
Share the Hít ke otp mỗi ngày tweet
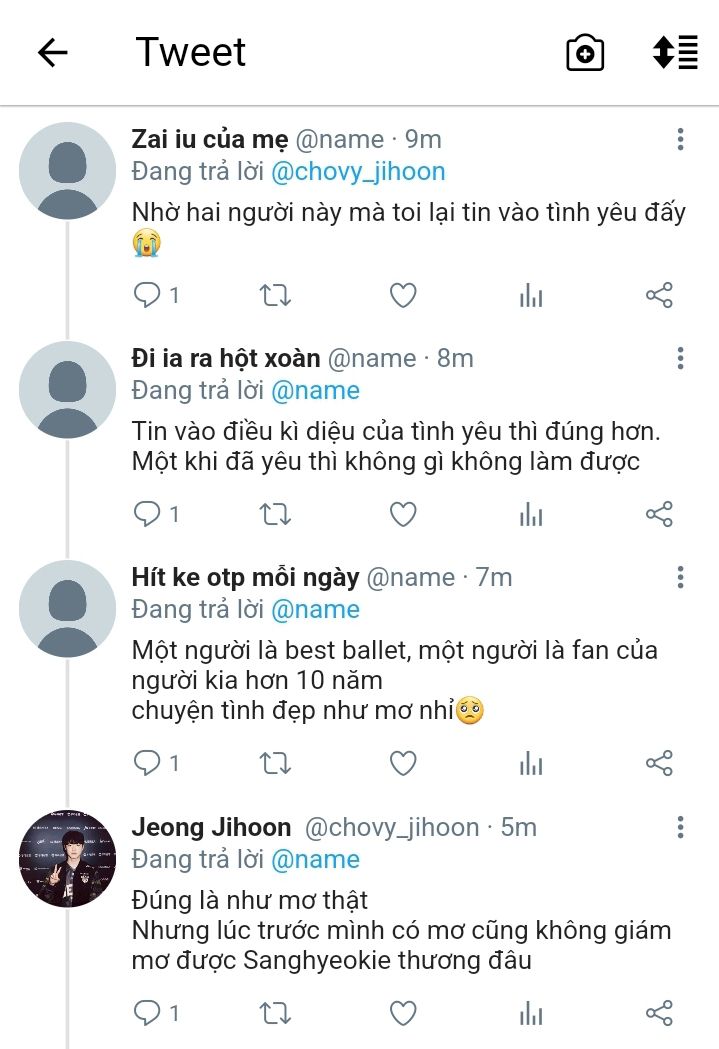(x=659, y=764)
